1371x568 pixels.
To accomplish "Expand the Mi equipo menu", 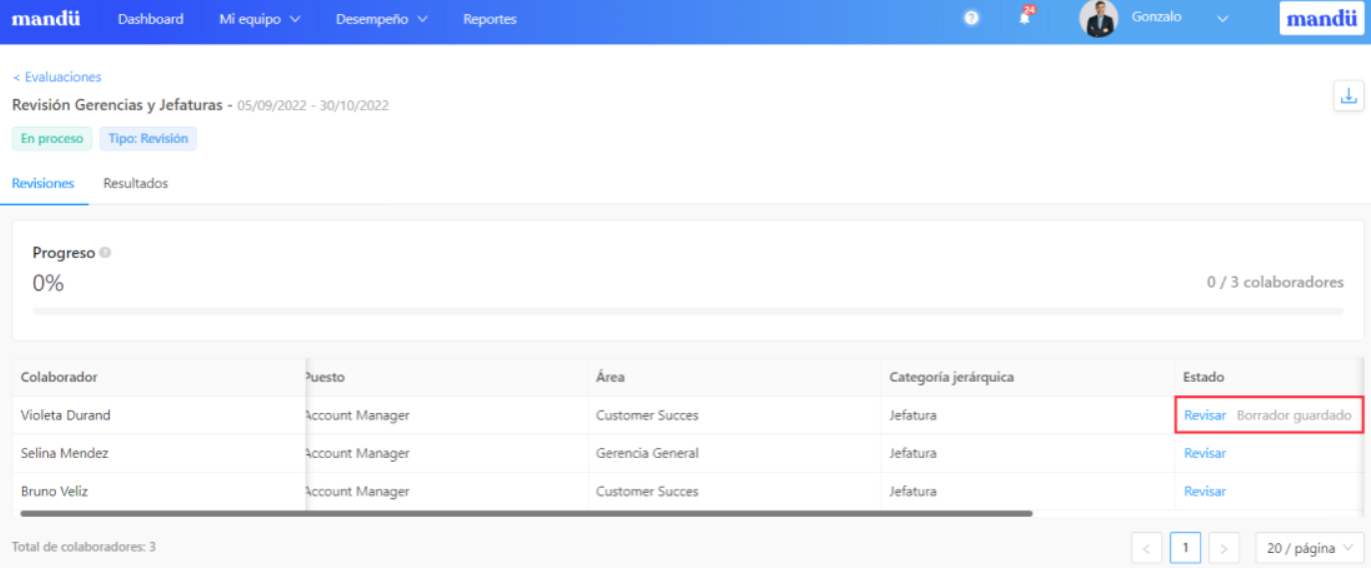I will 259,19.
